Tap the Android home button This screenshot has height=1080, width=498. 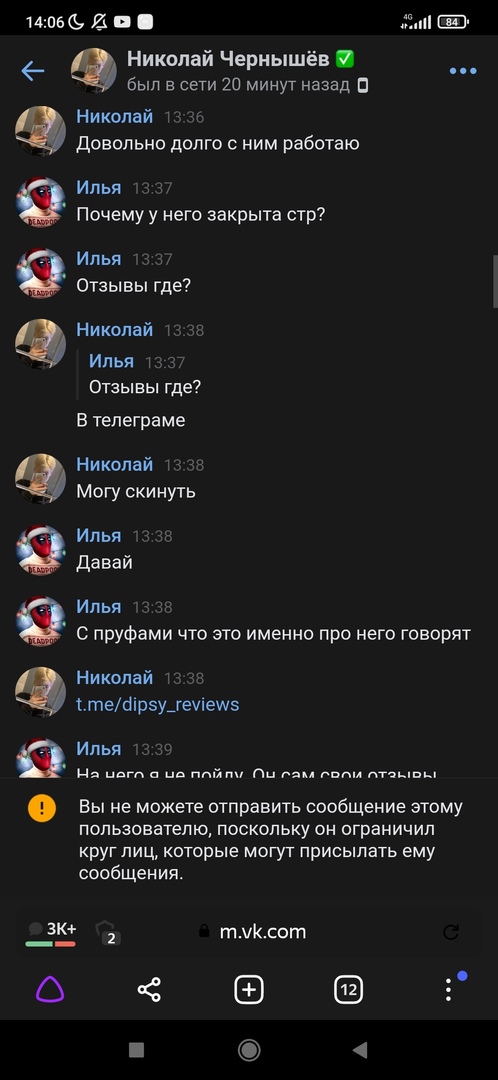click(249, 1050)
